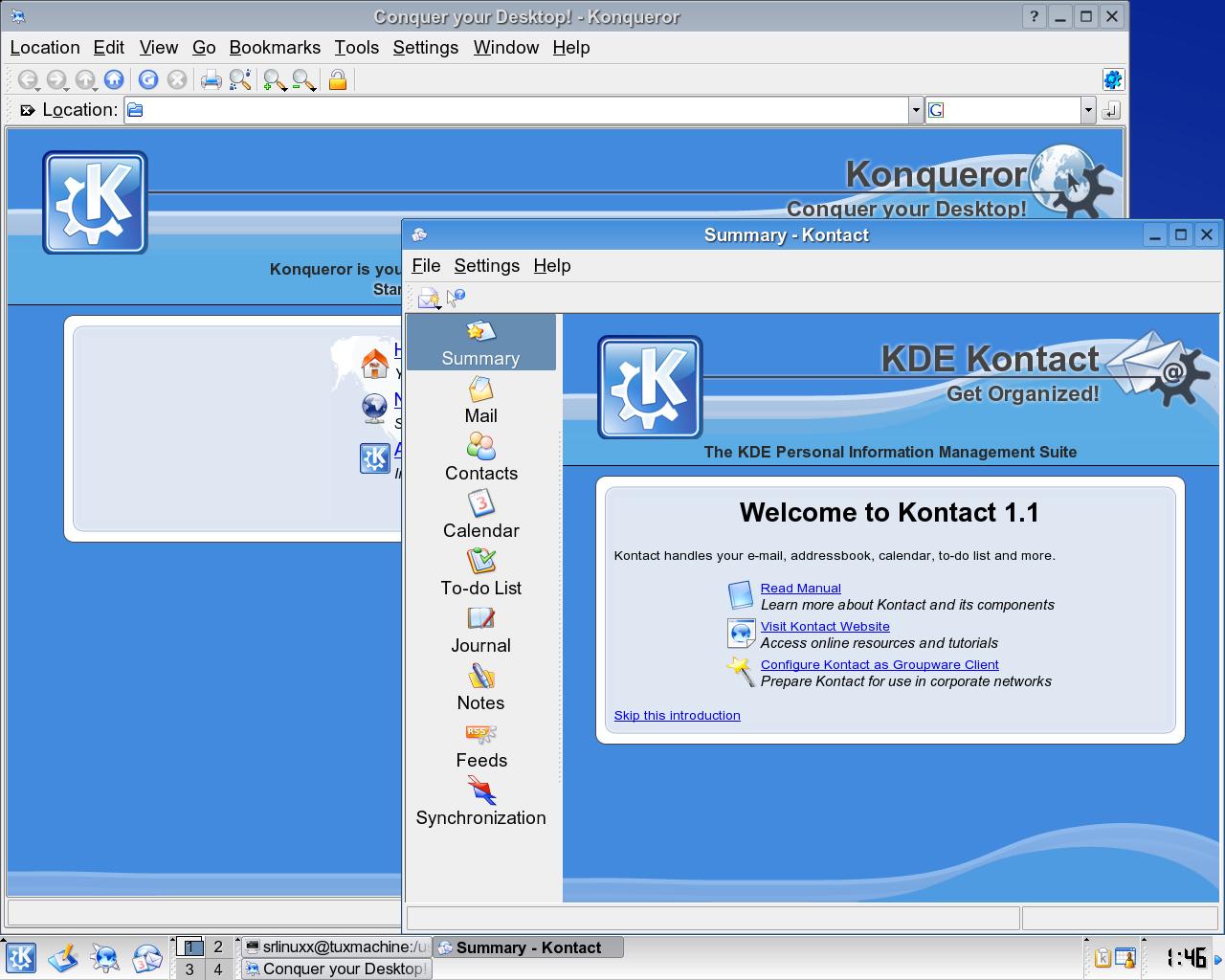
Task: Open Location menu in Konqueror
Action: tap(45, 47)
